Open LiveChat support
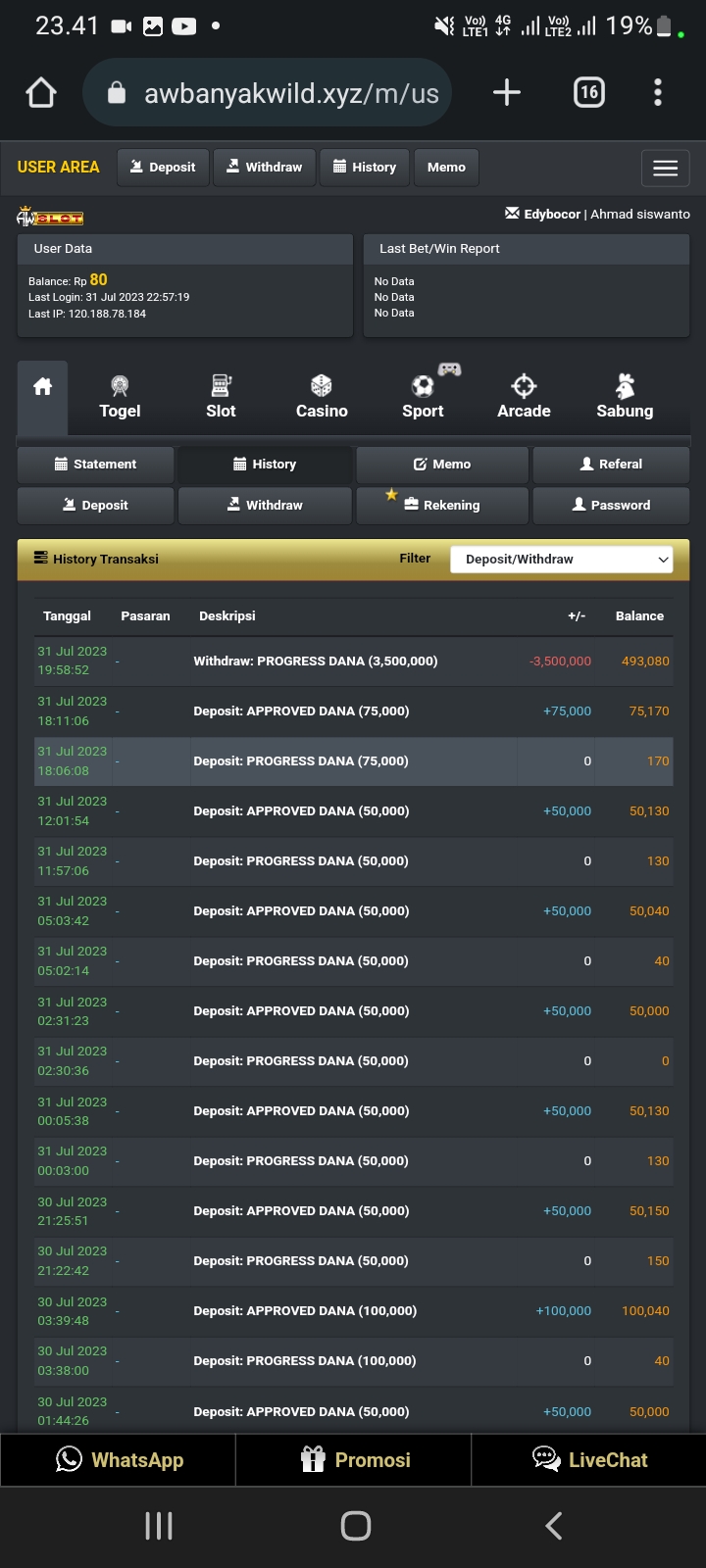 588,1460
